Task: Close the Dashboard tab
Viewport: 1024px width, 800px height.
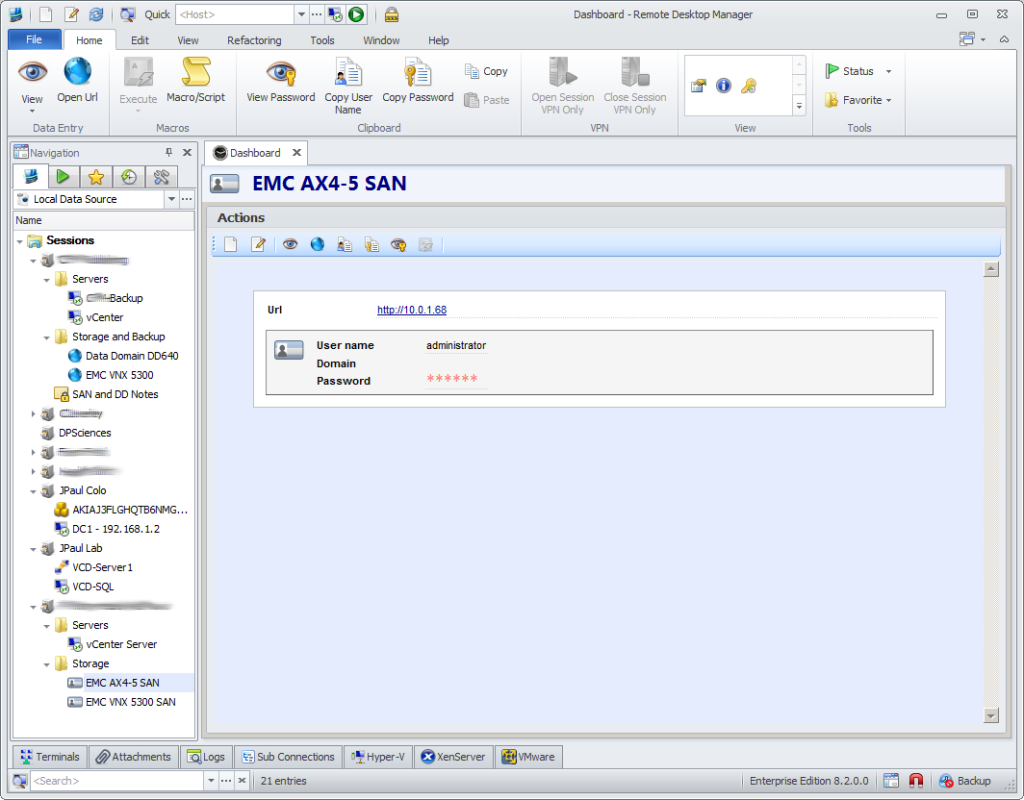Action: pyautogui.click(x=296, y=153)
